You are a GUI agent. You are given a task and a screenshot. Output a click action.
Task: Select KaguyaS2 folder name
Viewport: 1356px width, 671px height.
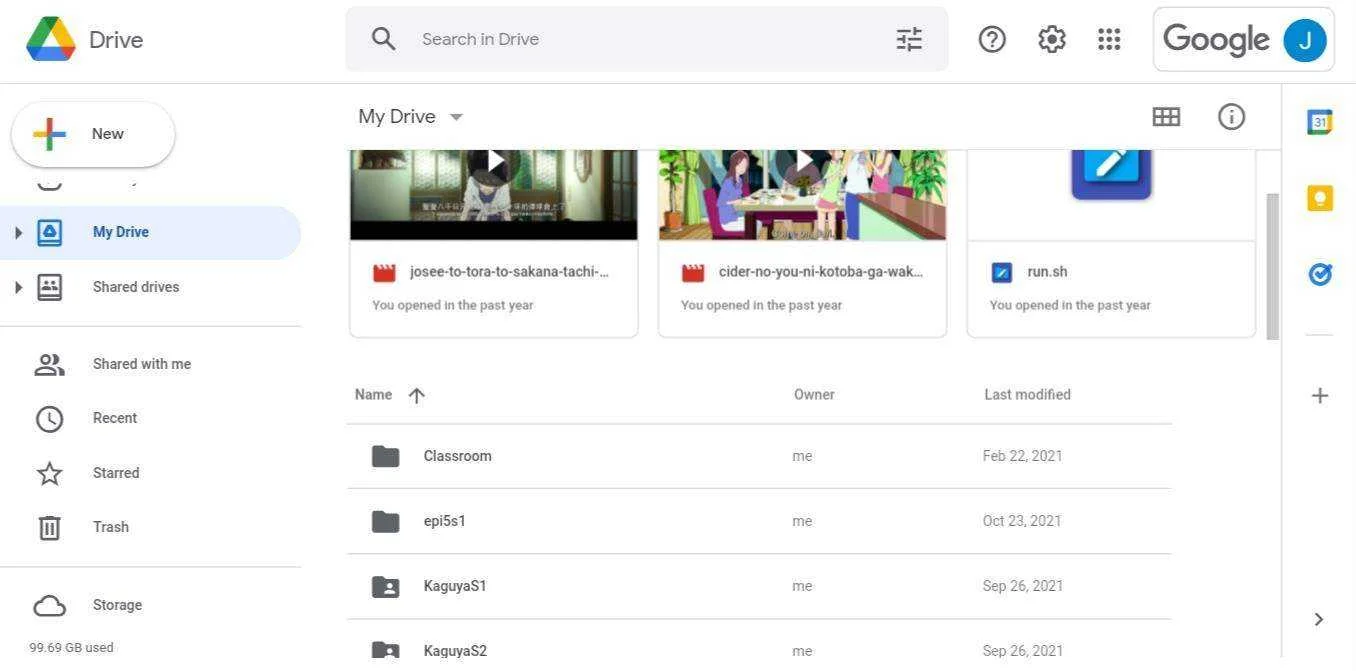point(455,651)
